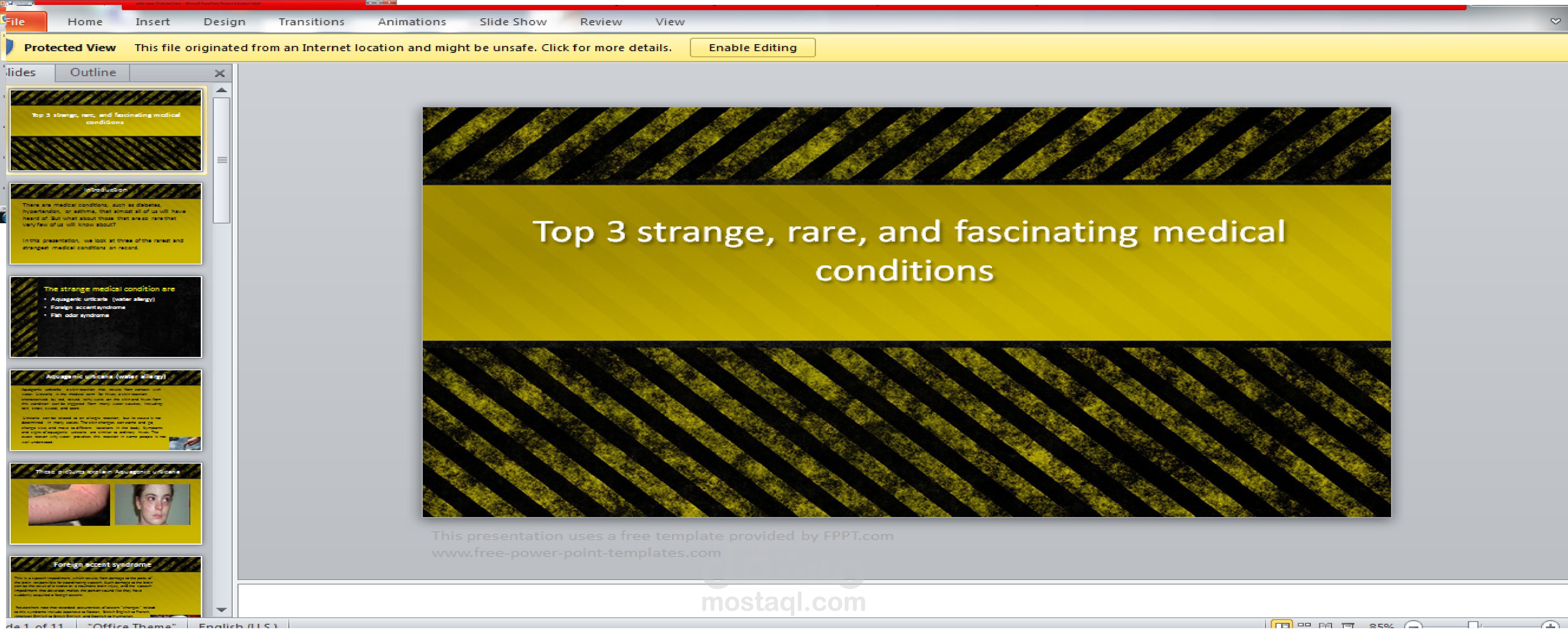Switch to the Insert ribbon tab
The height and width of the screenshot is (629, 1568).
[x=152, y=22]
